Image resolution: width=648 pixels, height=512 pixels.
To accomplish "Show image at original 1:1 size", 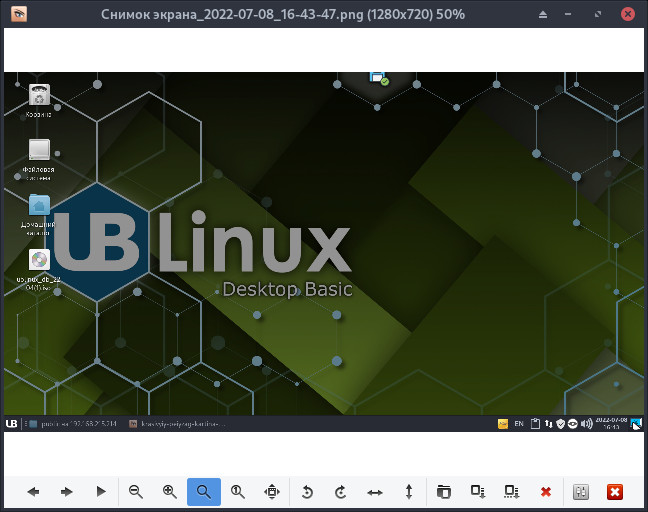I will click(x=238, y=492).
